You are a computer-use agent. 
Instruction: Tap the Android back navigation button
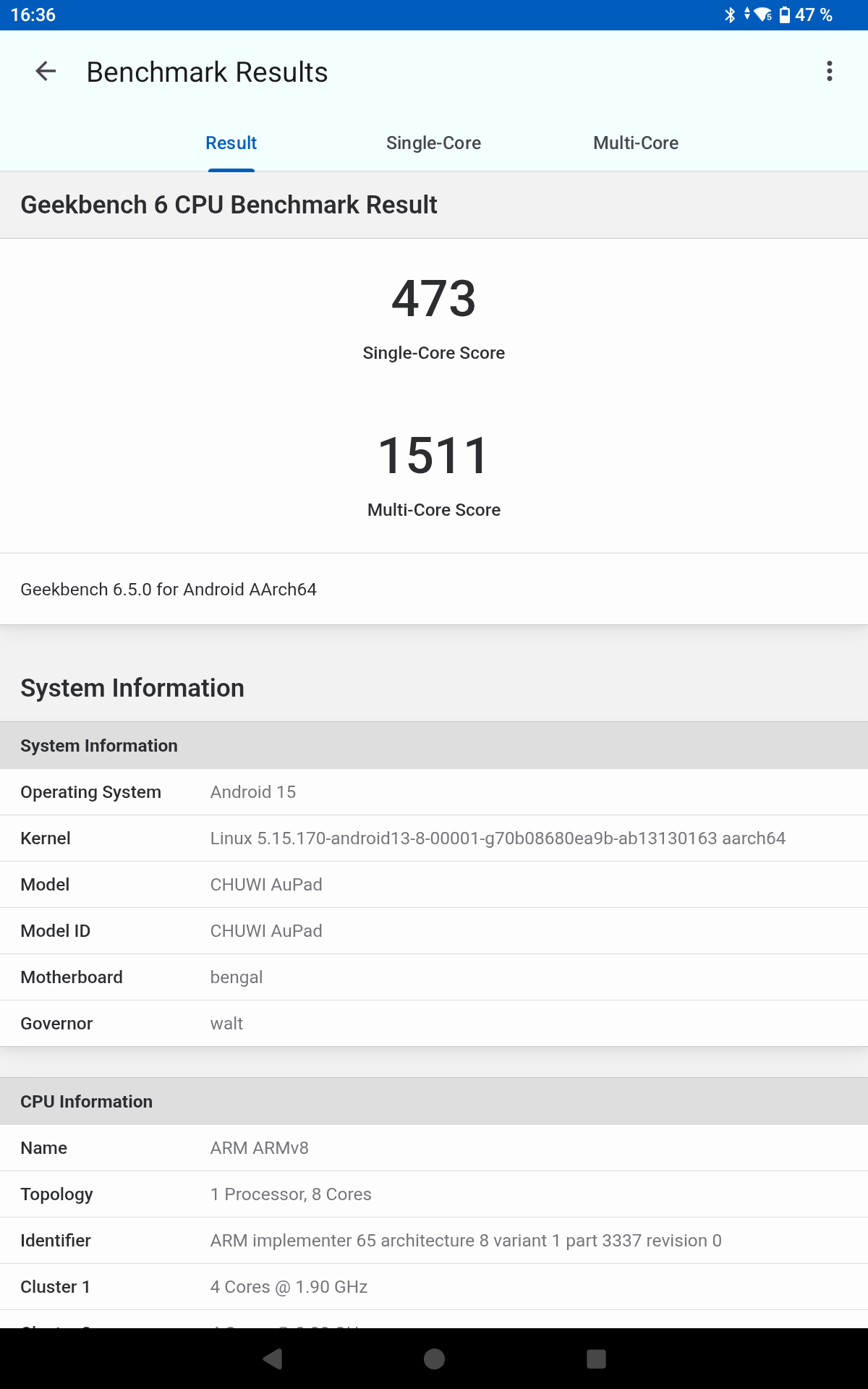pos(273,1359)
